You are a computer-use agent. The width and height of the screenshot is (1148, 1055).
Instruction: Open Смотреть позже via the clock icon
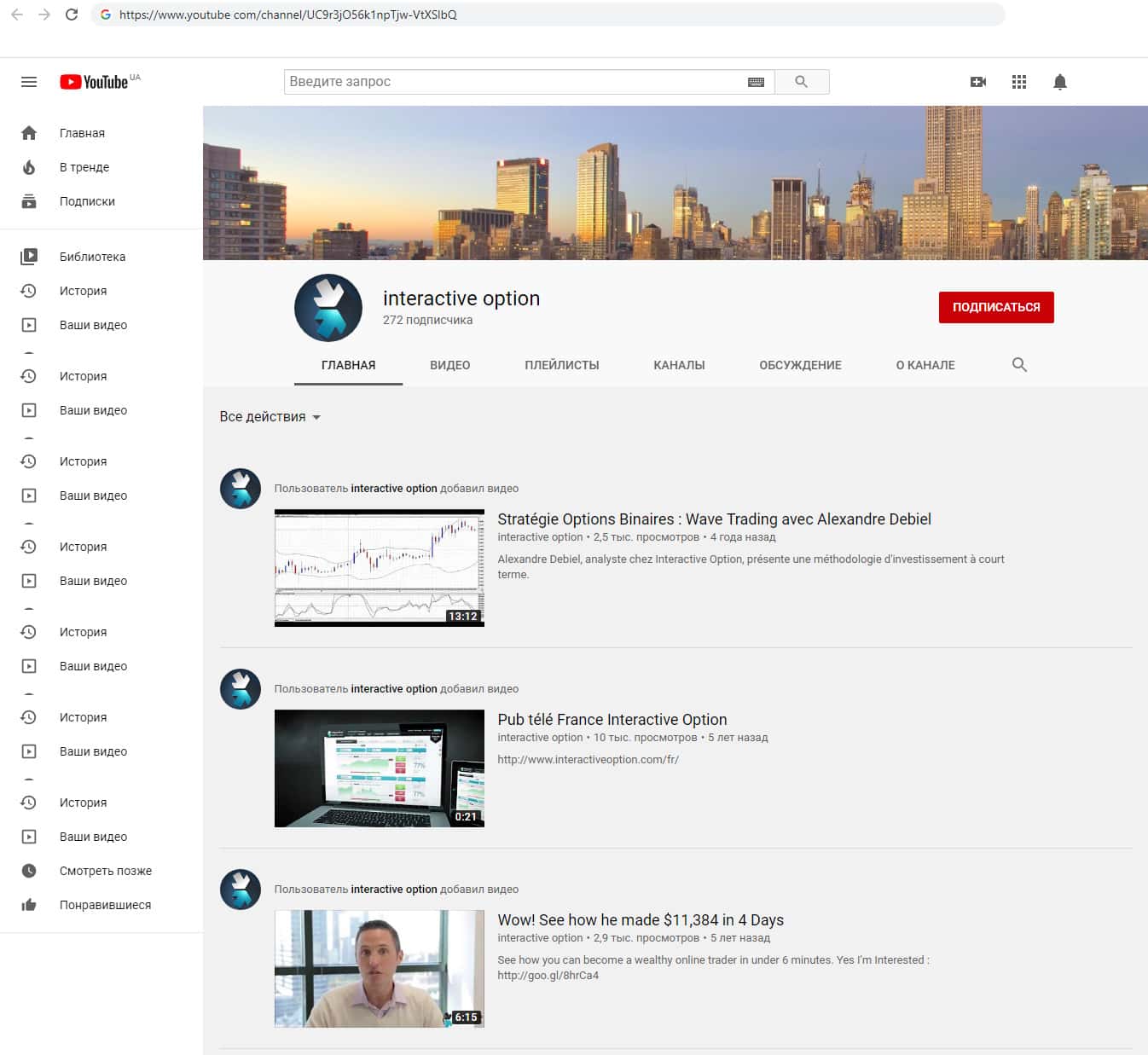coord(29,871)
